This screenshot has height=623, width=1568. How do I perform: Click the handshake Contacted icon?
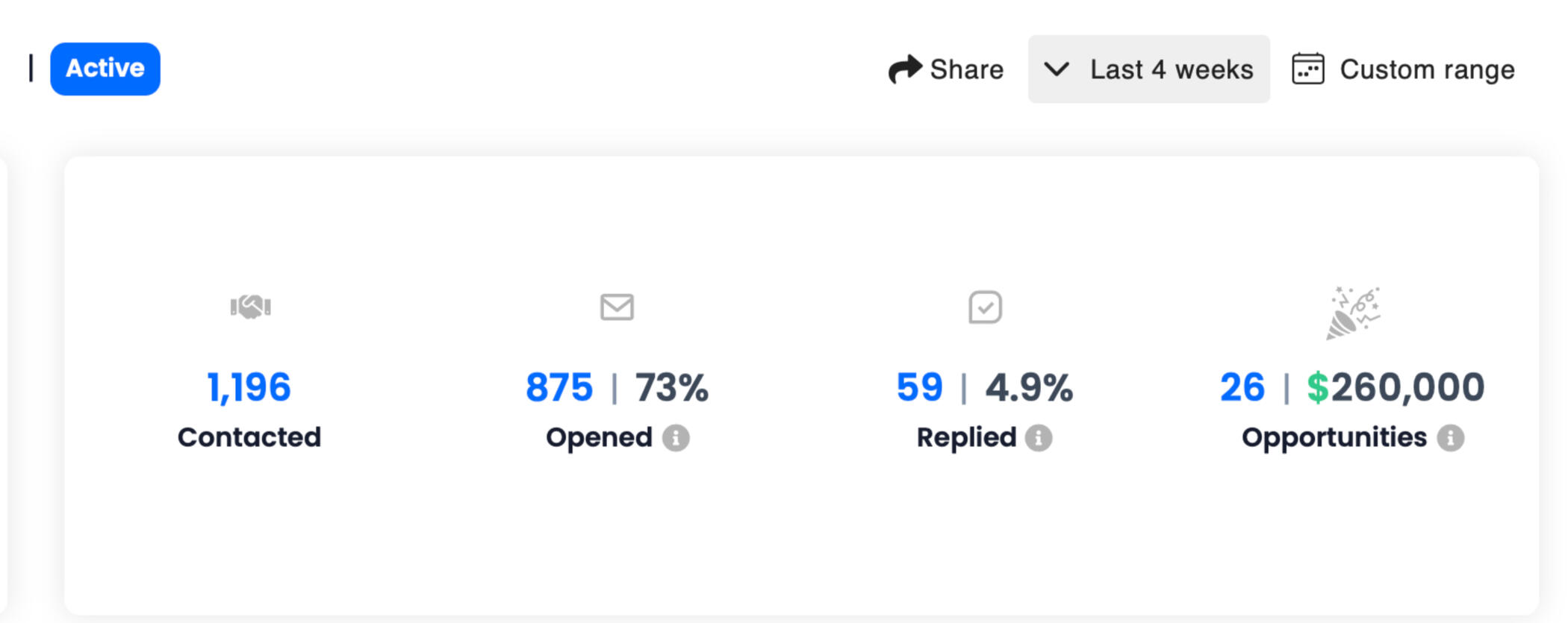251,307
